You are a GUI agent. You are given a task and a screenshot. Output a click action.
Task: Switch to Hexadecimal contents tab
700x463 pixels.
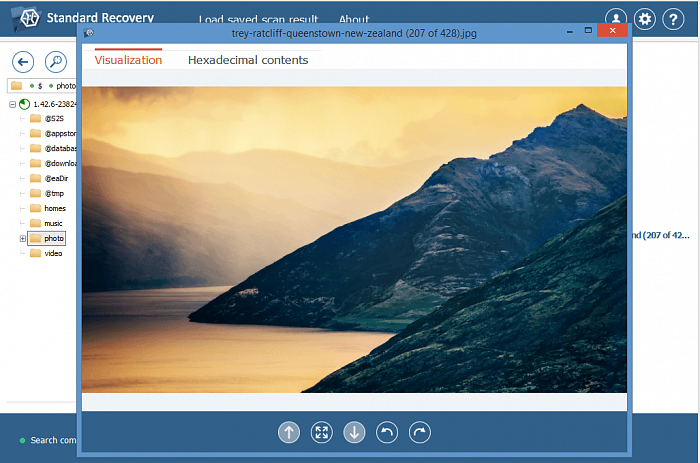point(248,60)
